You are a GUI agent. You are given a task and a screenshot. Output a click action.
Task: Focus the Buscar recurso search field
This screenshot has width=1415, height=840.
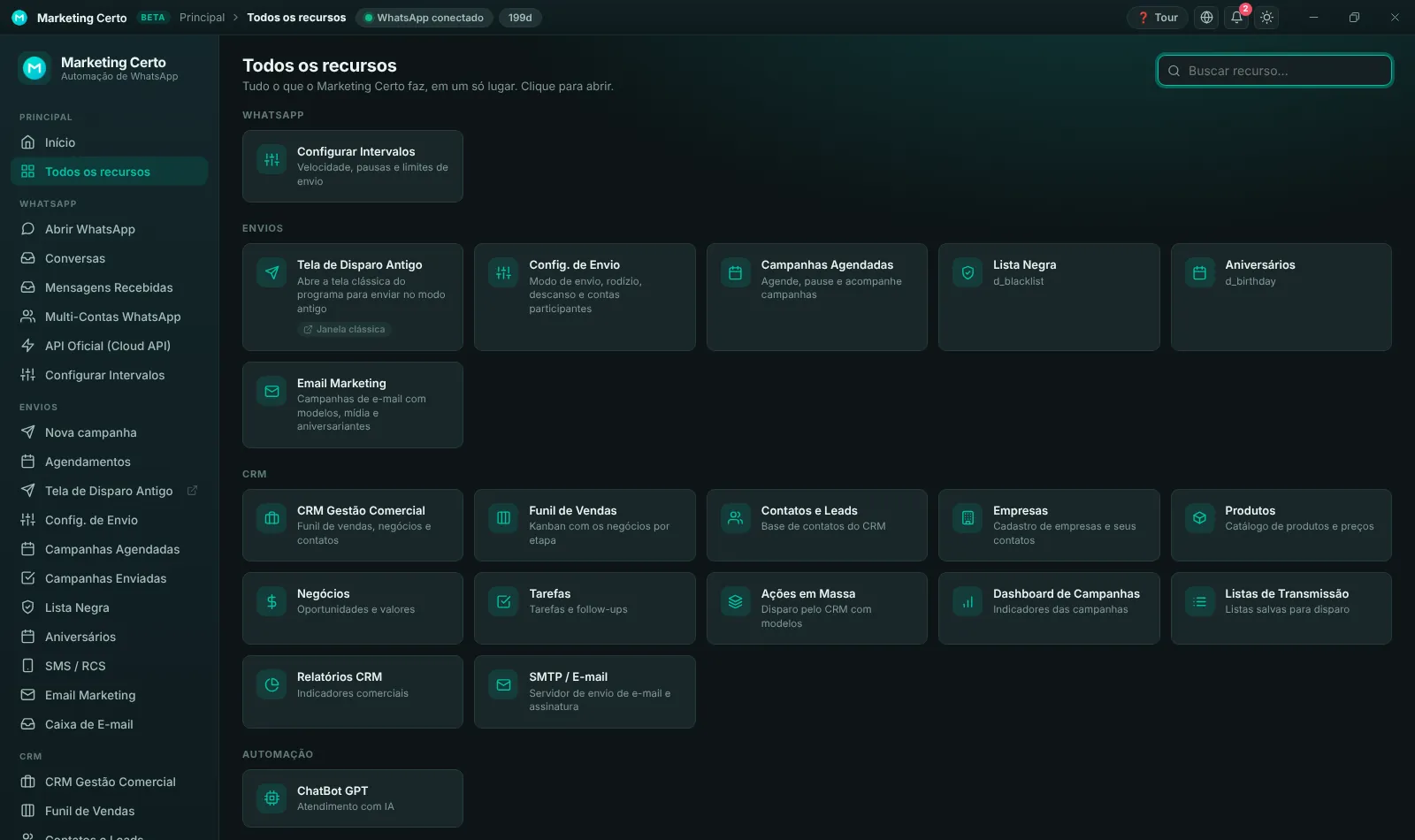pos(1274,71)
